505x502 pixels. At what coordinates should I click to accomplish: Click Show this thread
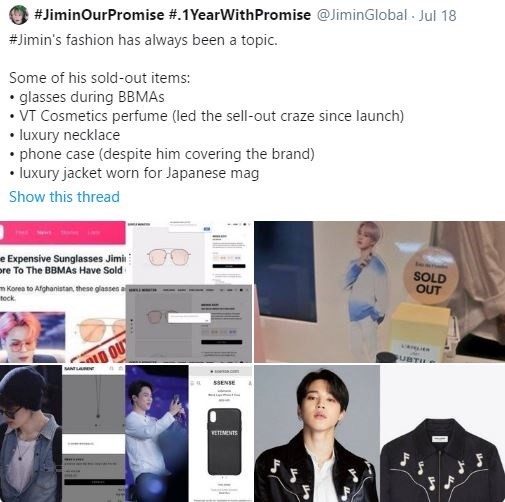click(x=64, y=197)
